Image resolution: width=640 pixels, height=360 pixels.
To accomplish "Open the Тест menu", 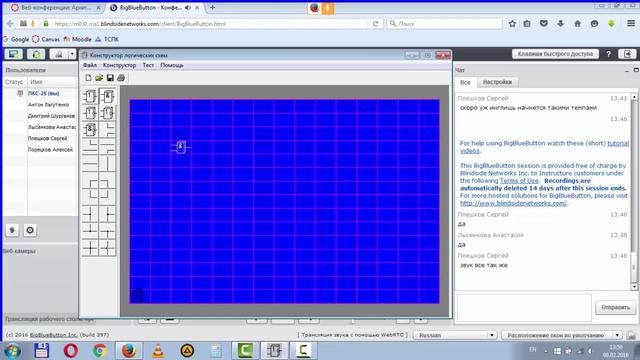I will (148, 65).
